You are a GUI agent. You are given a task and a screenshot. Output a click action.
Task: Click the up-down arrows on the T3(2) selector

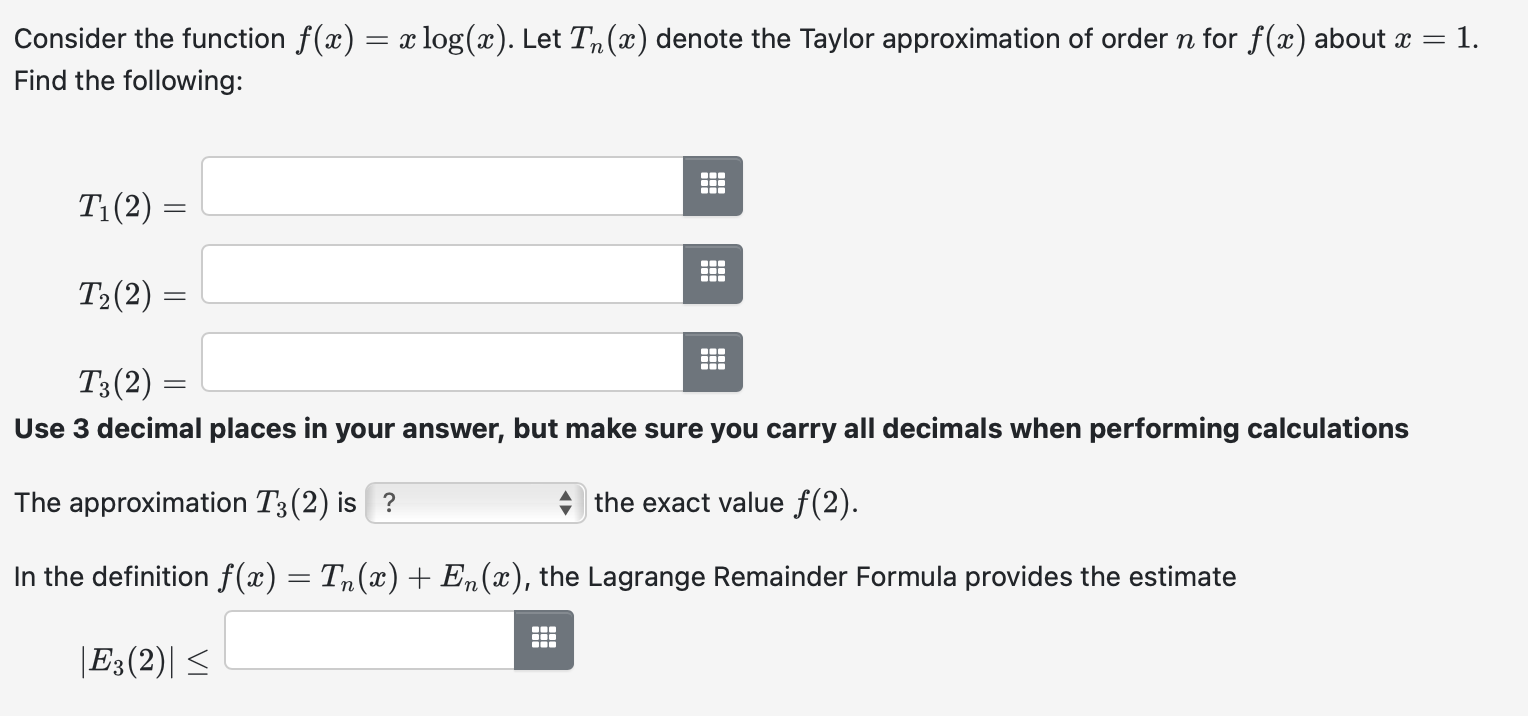click(565, 503)
